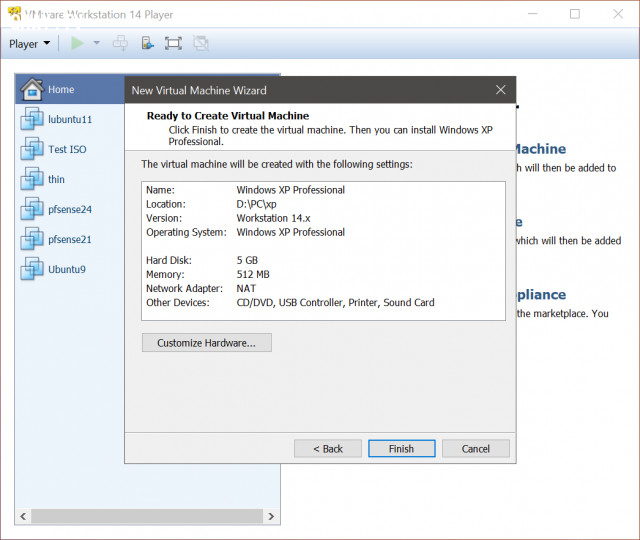640x540 pixels.
Task: Select the pfsense24 virtual machine
Action: (70, 209)
